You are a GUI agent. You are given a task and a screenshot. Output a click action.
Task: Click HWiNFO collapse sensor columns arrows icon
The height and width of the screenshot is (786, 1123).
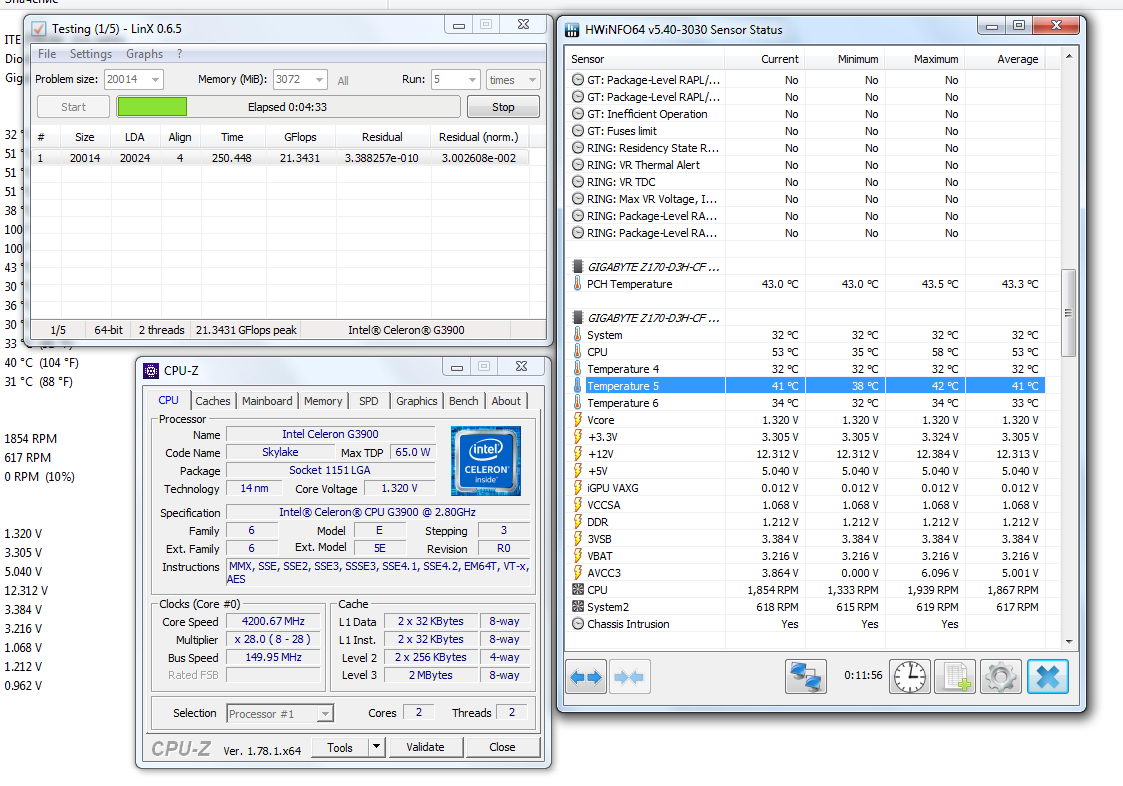(x=630, y=676)
